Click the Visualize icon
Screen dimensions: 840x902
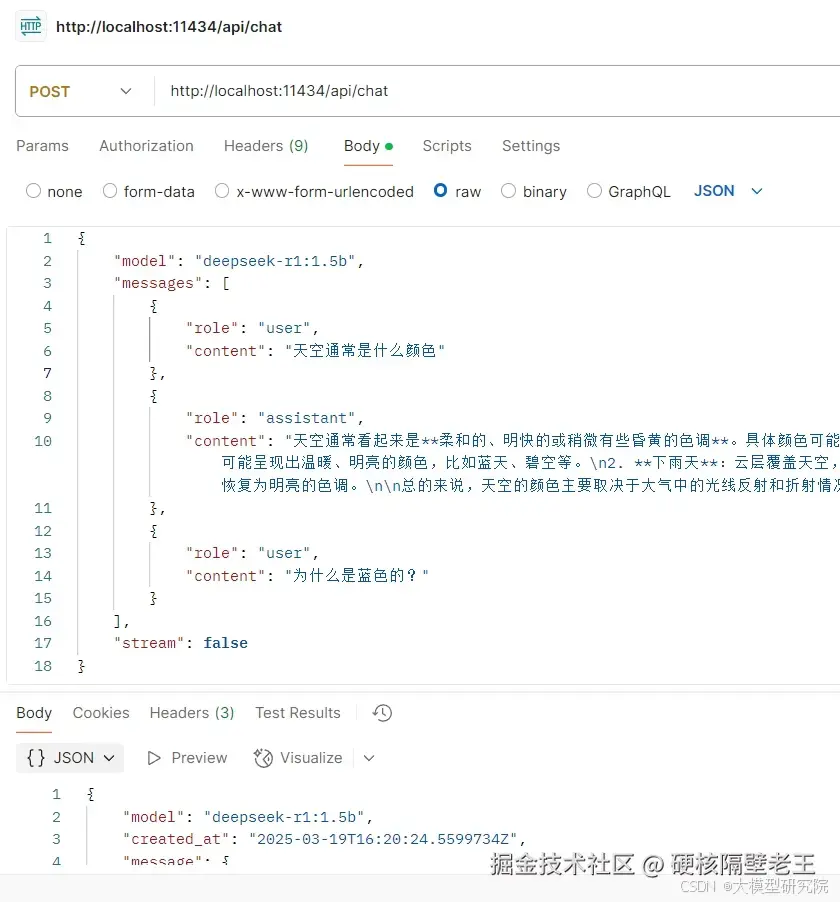click(263, 758)
